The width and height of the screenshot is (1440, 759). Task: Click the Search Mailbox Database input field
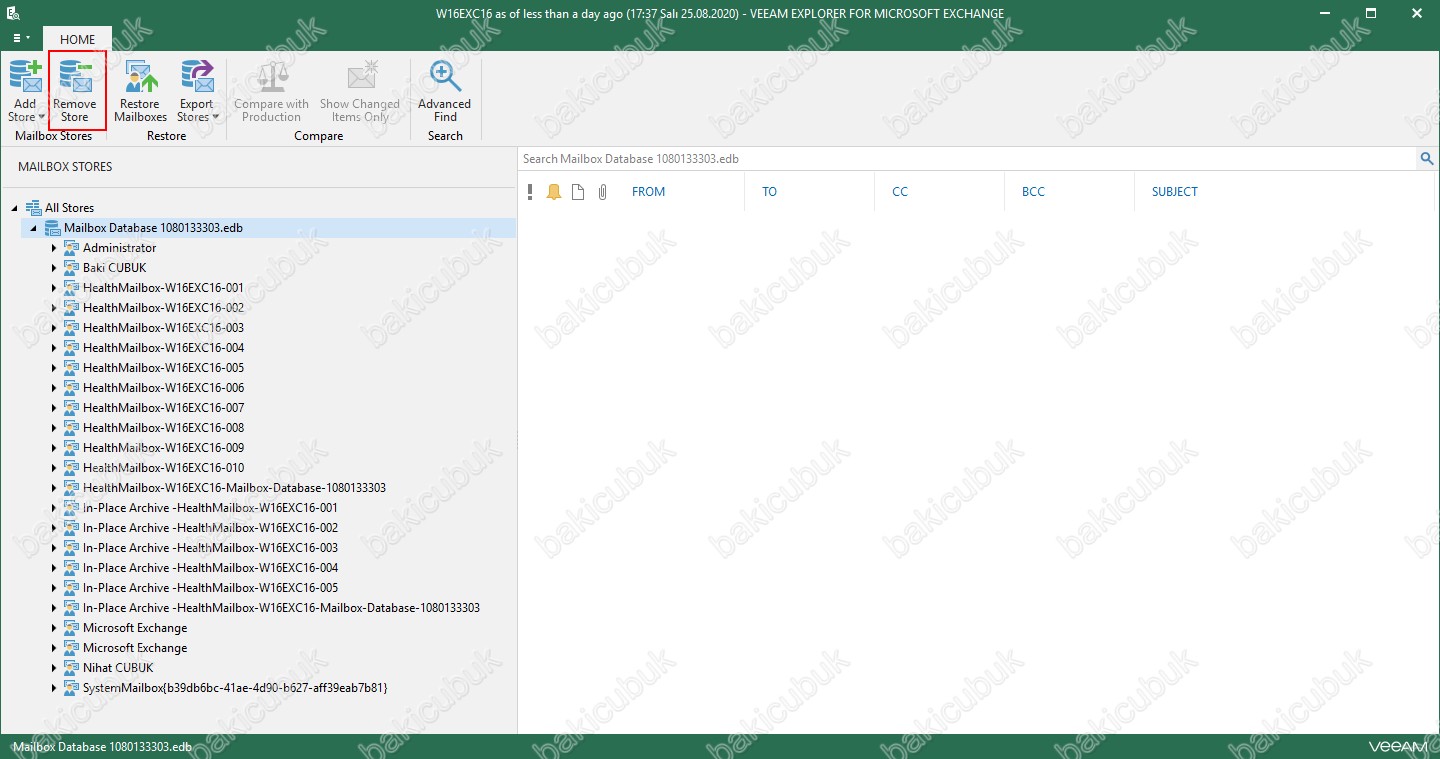point(968,159)
